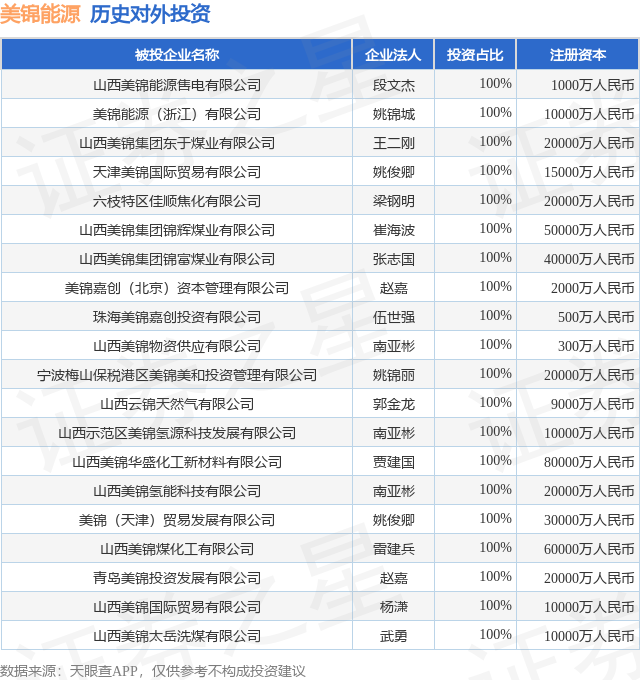
Task: Click 15000万人民币 registered capital value
Action: tap(589, 172)
